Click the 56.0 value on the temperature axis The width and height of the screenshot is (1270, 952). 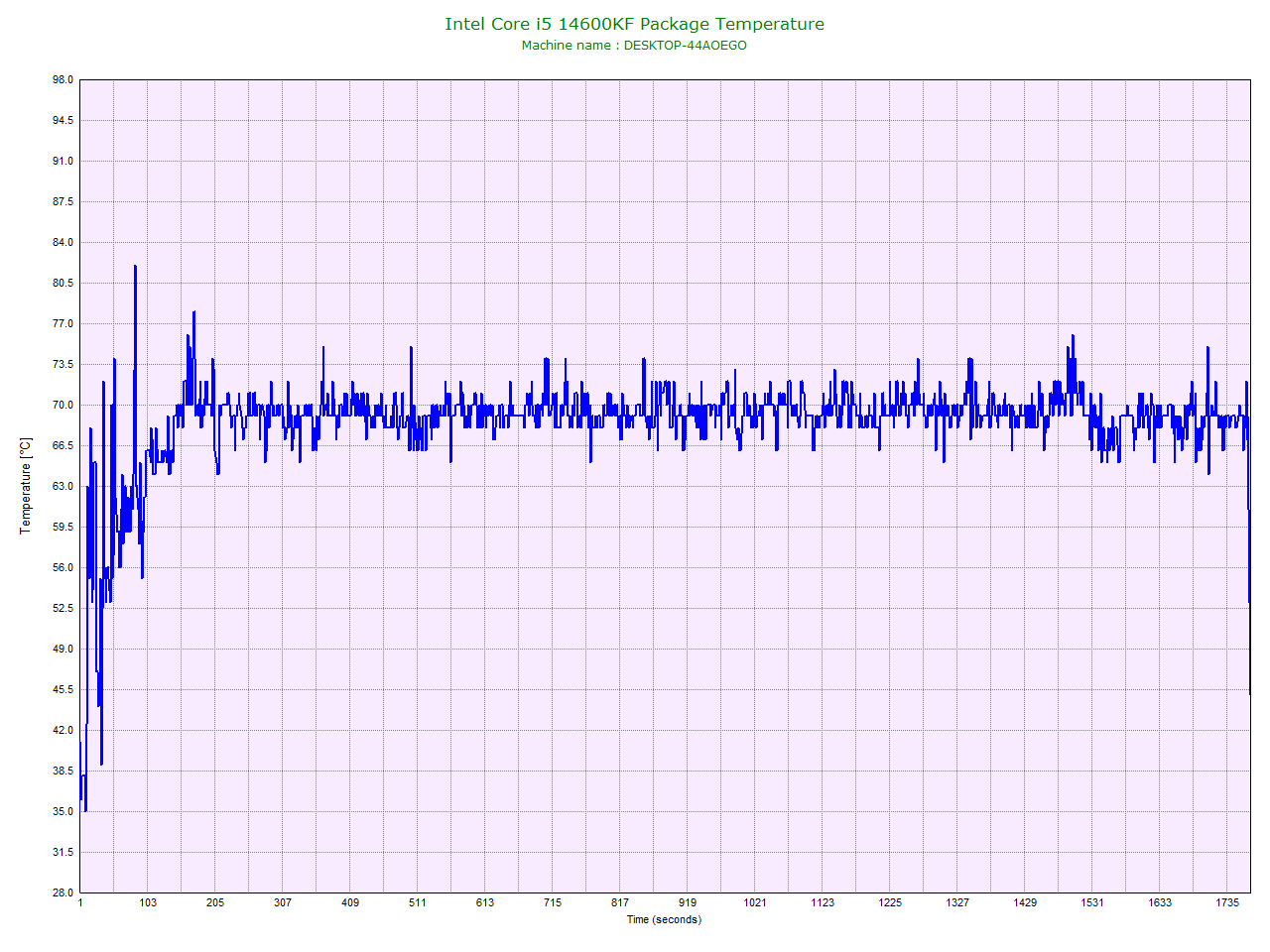point(63,567)
